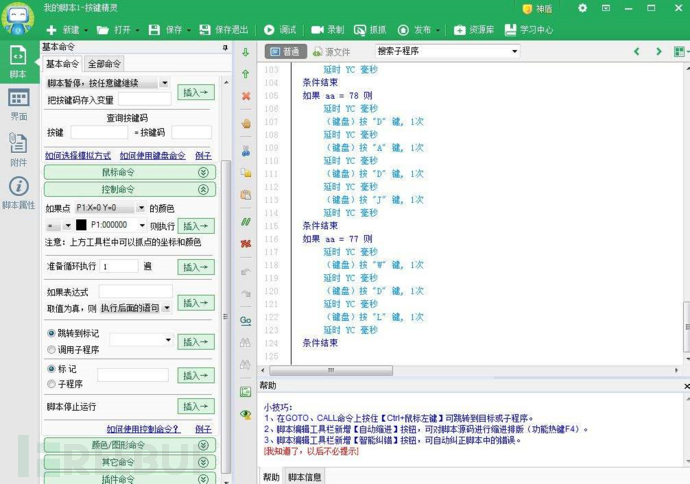Switch to the 源文件 source view tab
This screenshot has height=484, width=690.
coord(332,52)
